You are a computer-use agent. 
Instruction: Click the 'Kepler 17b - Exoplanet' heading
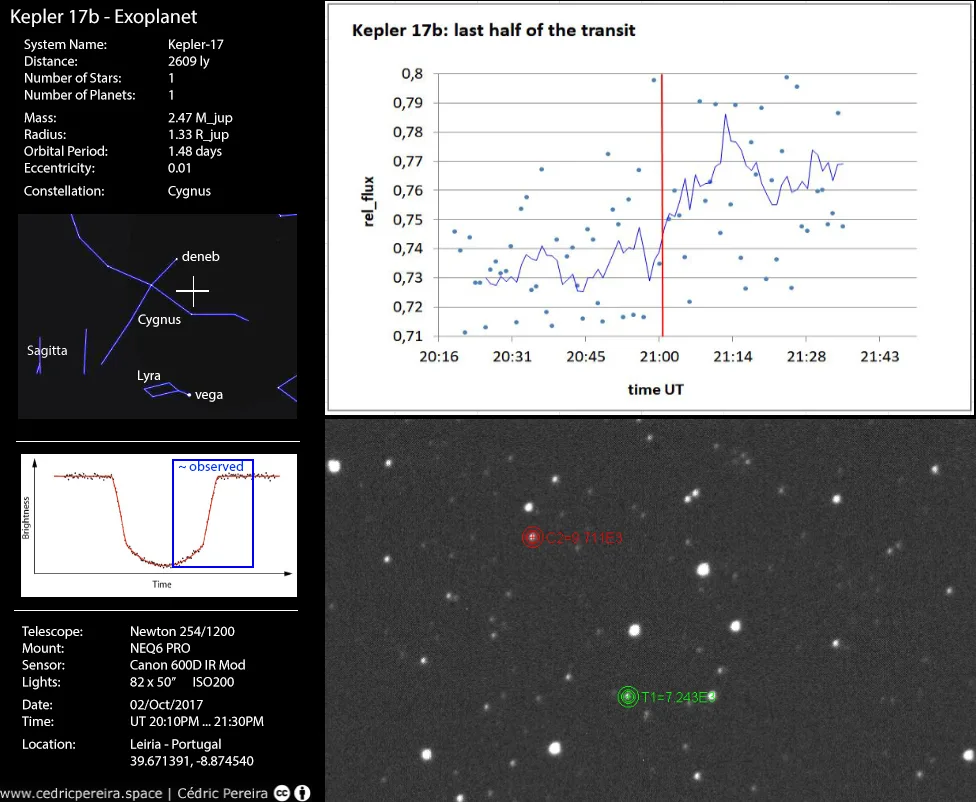(103, 17)
